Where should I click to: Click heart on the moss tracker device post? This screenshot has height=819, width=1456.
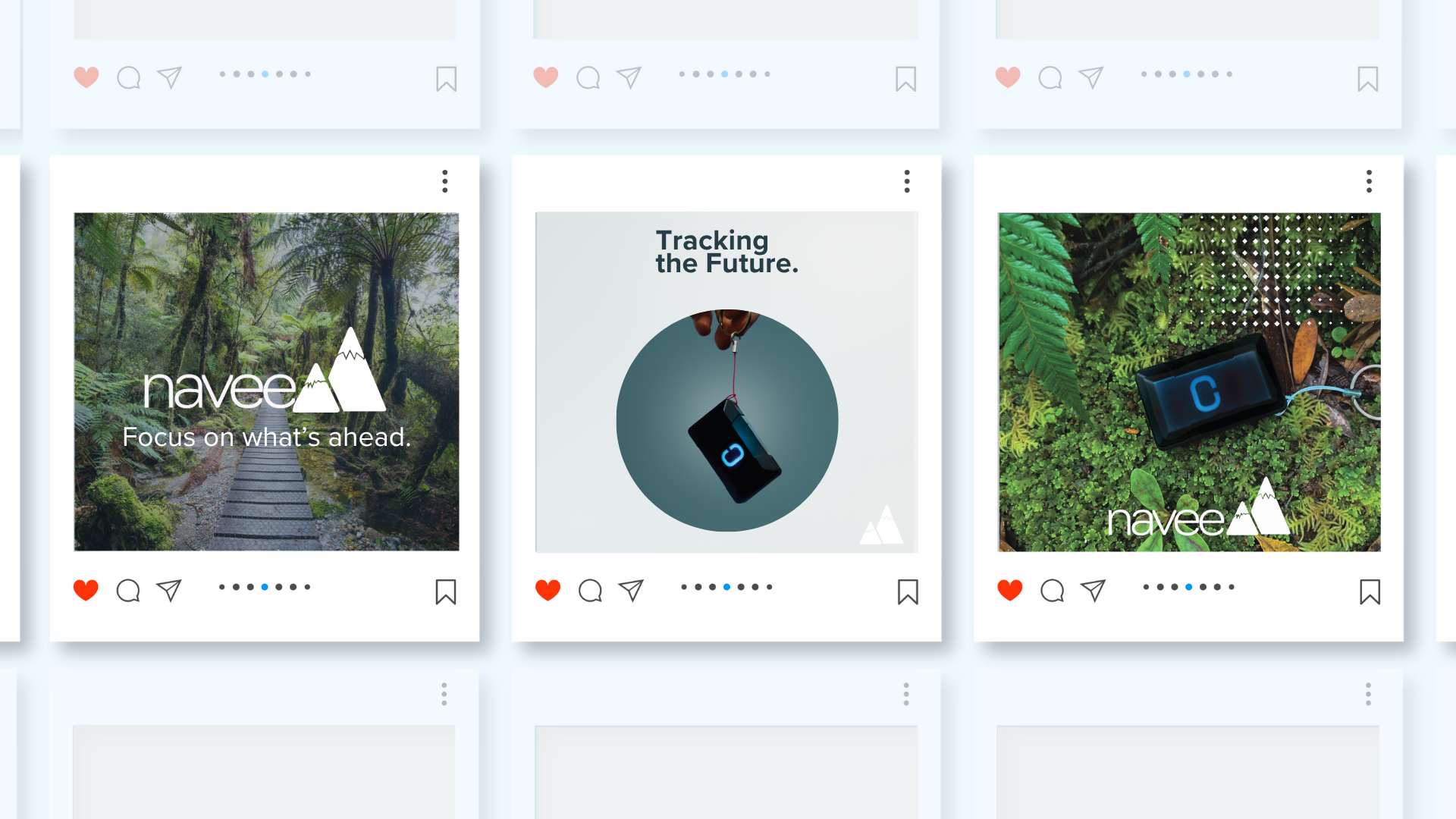[x=1010, y=590]
